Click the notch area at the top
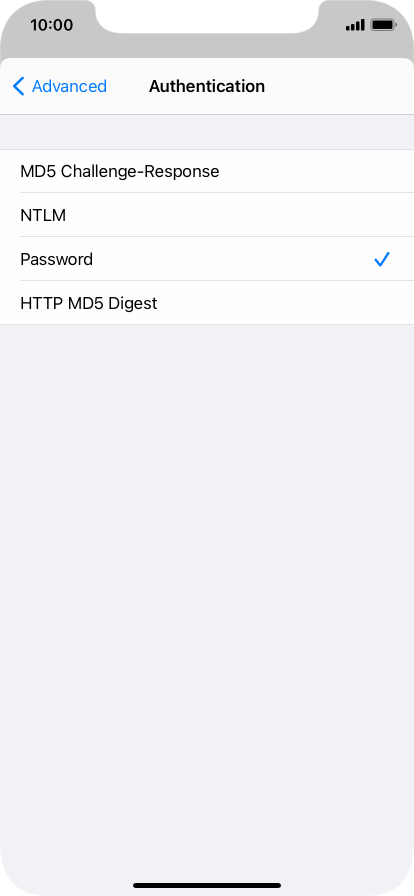414x896 pixels. pos(207,16)
